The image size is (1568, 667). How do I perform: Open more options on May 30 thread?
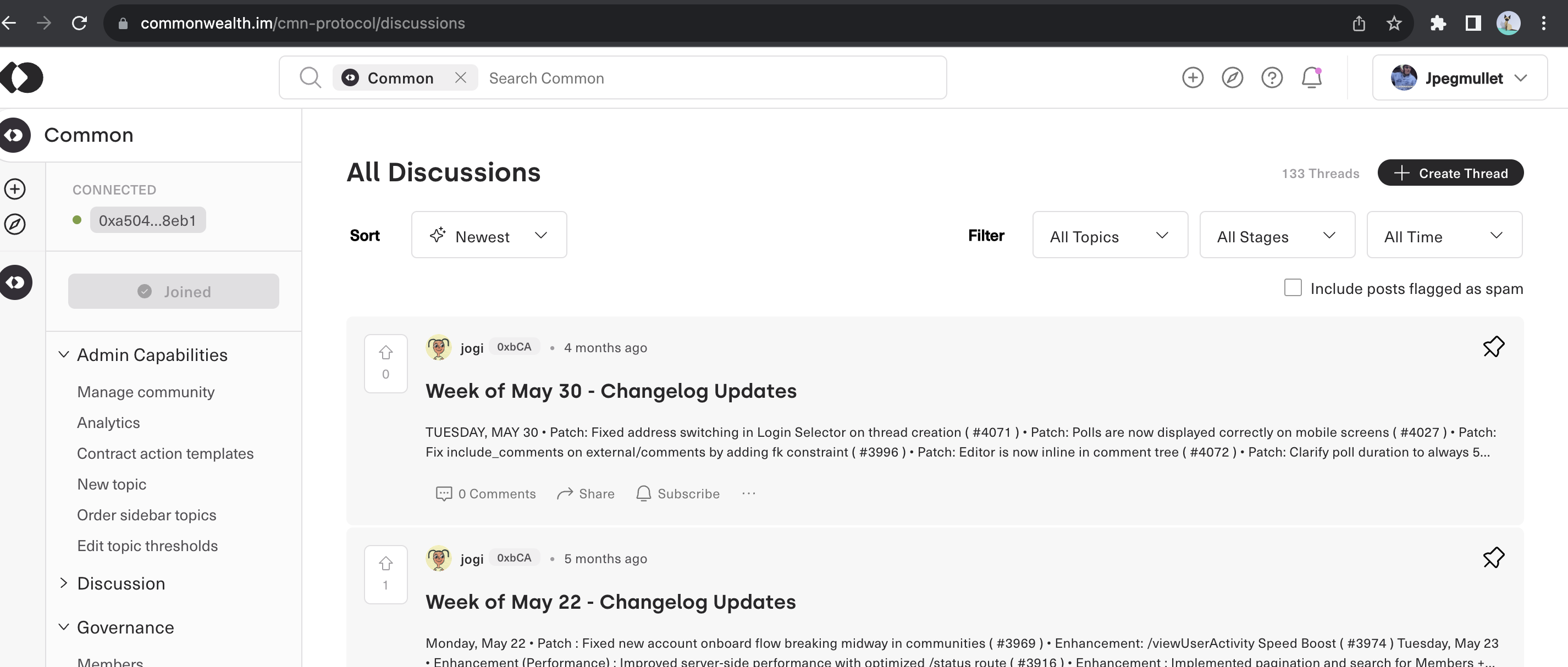pos(748,493)
